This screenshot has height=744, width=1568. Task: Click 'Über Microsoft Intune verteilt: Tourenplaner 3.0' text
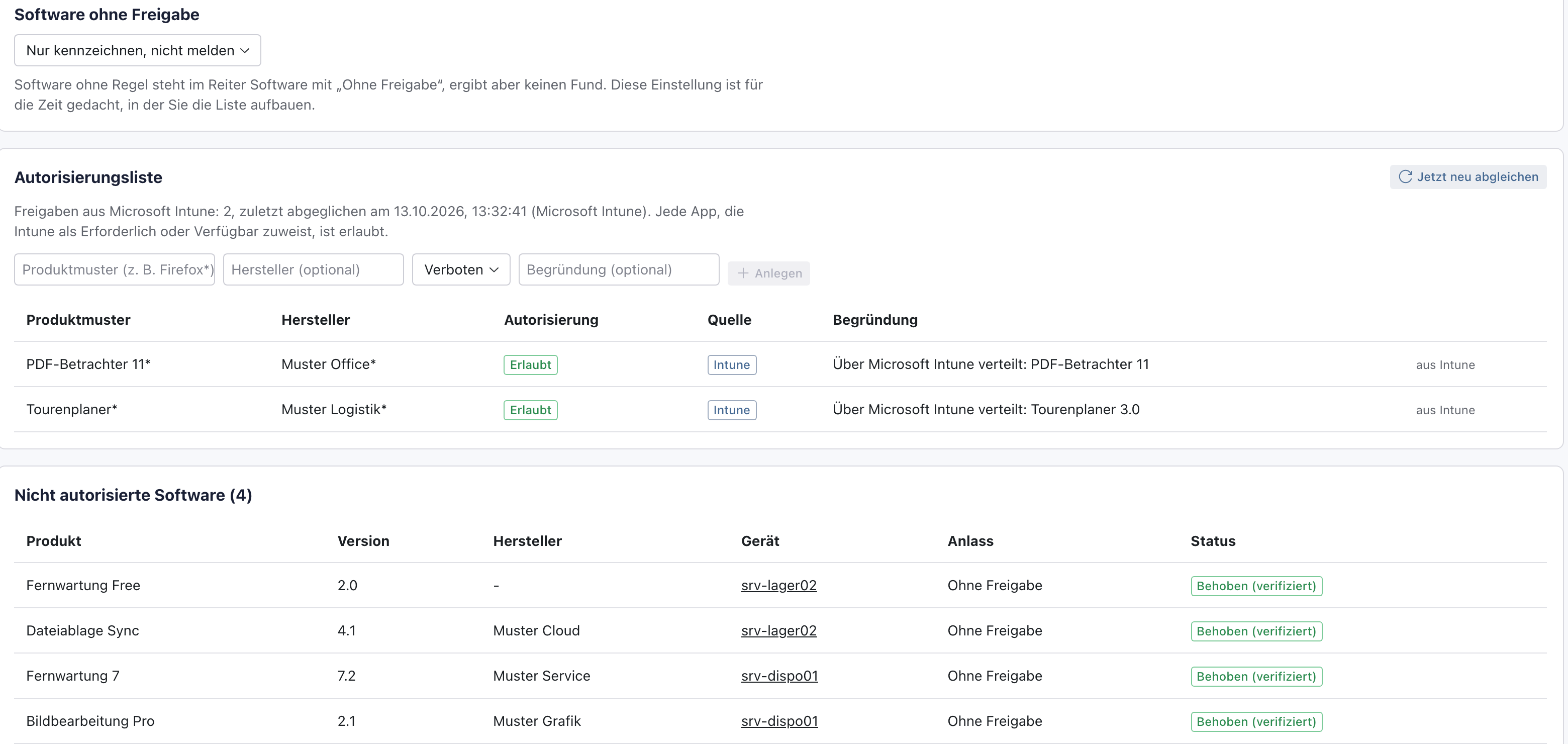pyautogui.click(x=986, y=409)
